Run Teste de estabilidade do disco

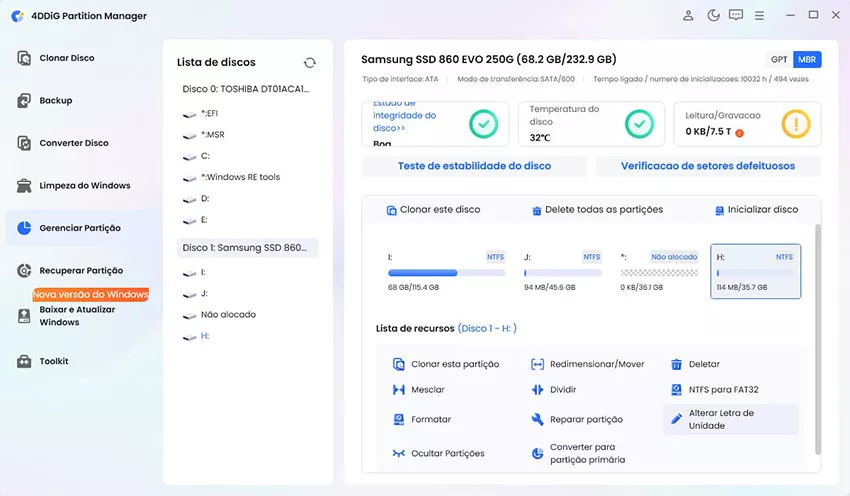click(474, 166)
